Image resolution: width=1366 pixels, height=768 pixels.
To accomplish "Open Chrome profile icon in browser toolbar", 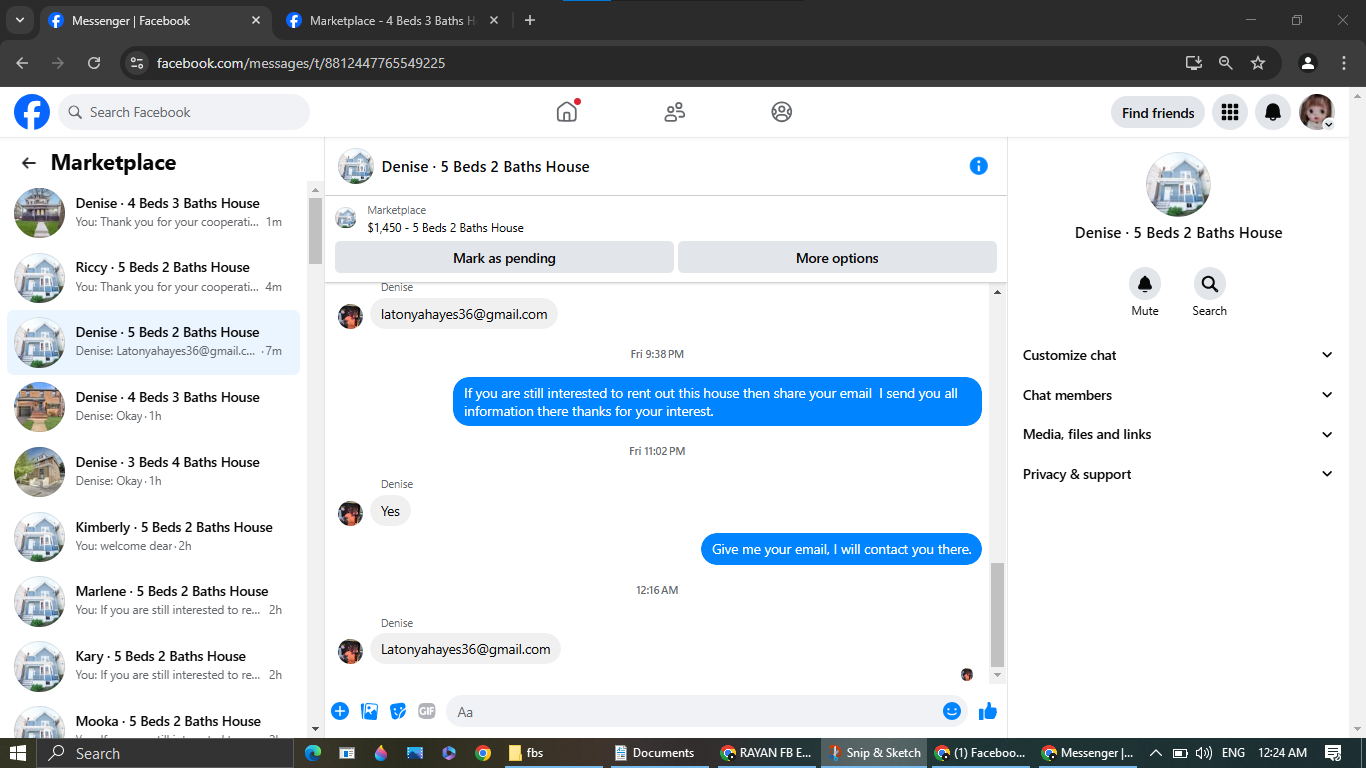I will click(1307, 63).
